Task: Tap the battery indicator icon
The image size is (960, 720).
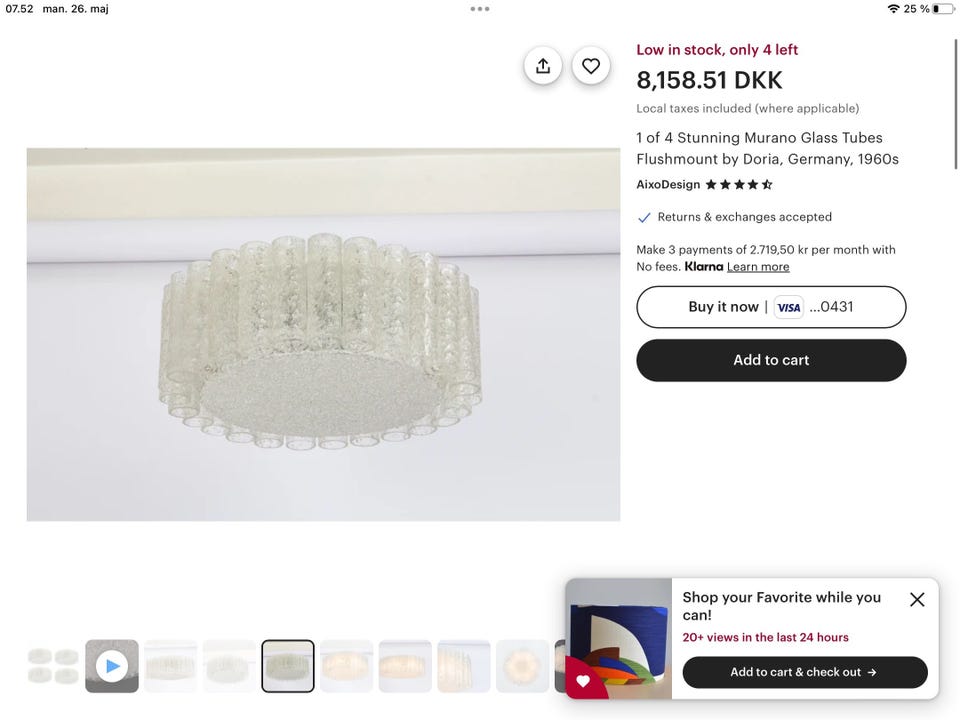Action: (x=942, y=9)
